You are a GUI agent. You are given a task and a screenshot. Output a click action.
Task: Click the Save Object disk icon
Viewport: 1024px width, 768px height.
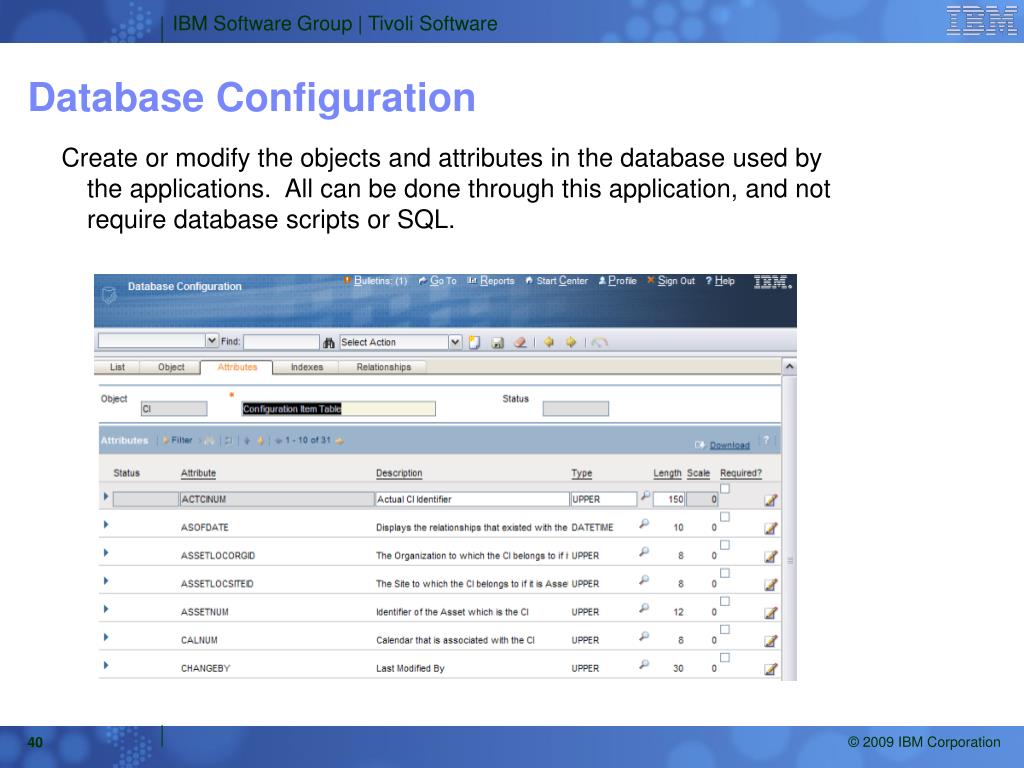pyautogui.click(x=497, y=342)
